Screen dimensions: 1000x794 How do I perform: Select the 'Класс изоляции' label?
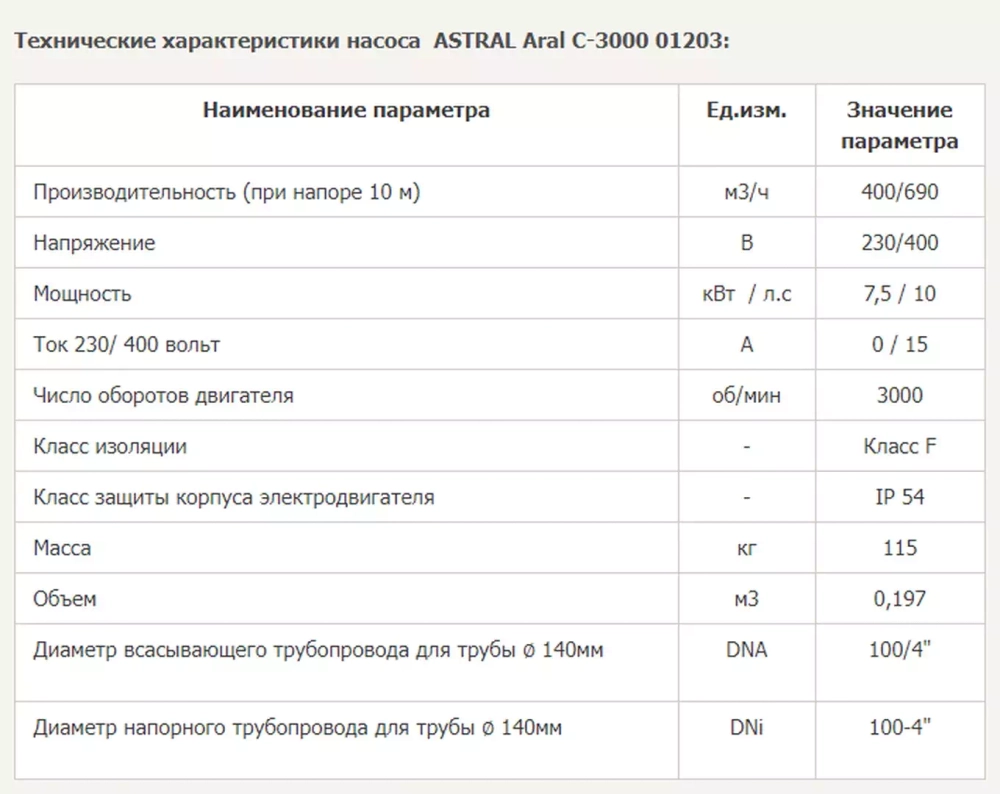110,446
